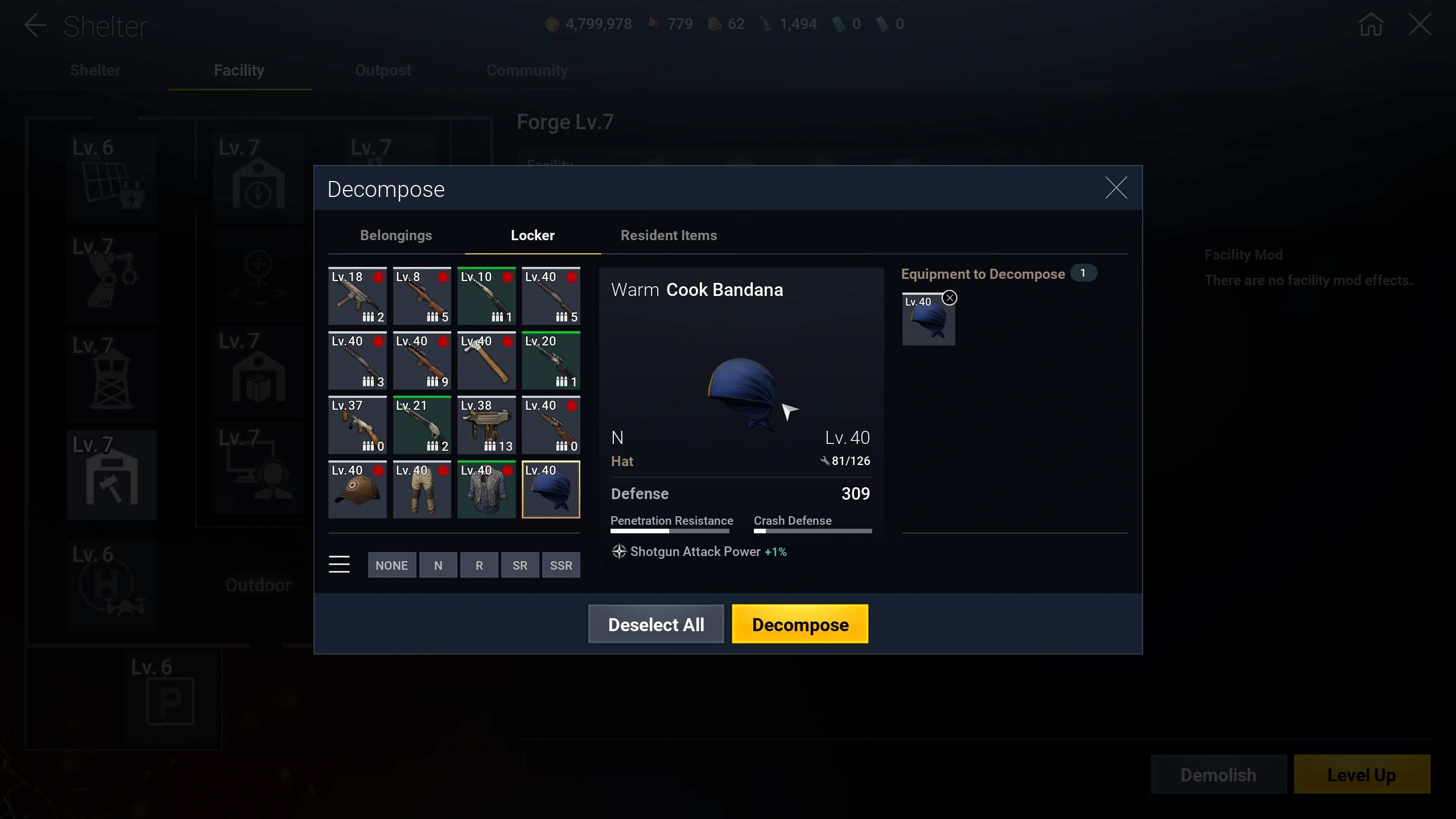1456x819 pixels.
Task: Select the Lv.40 hammer melee item
Action: [x=486, y=361]
